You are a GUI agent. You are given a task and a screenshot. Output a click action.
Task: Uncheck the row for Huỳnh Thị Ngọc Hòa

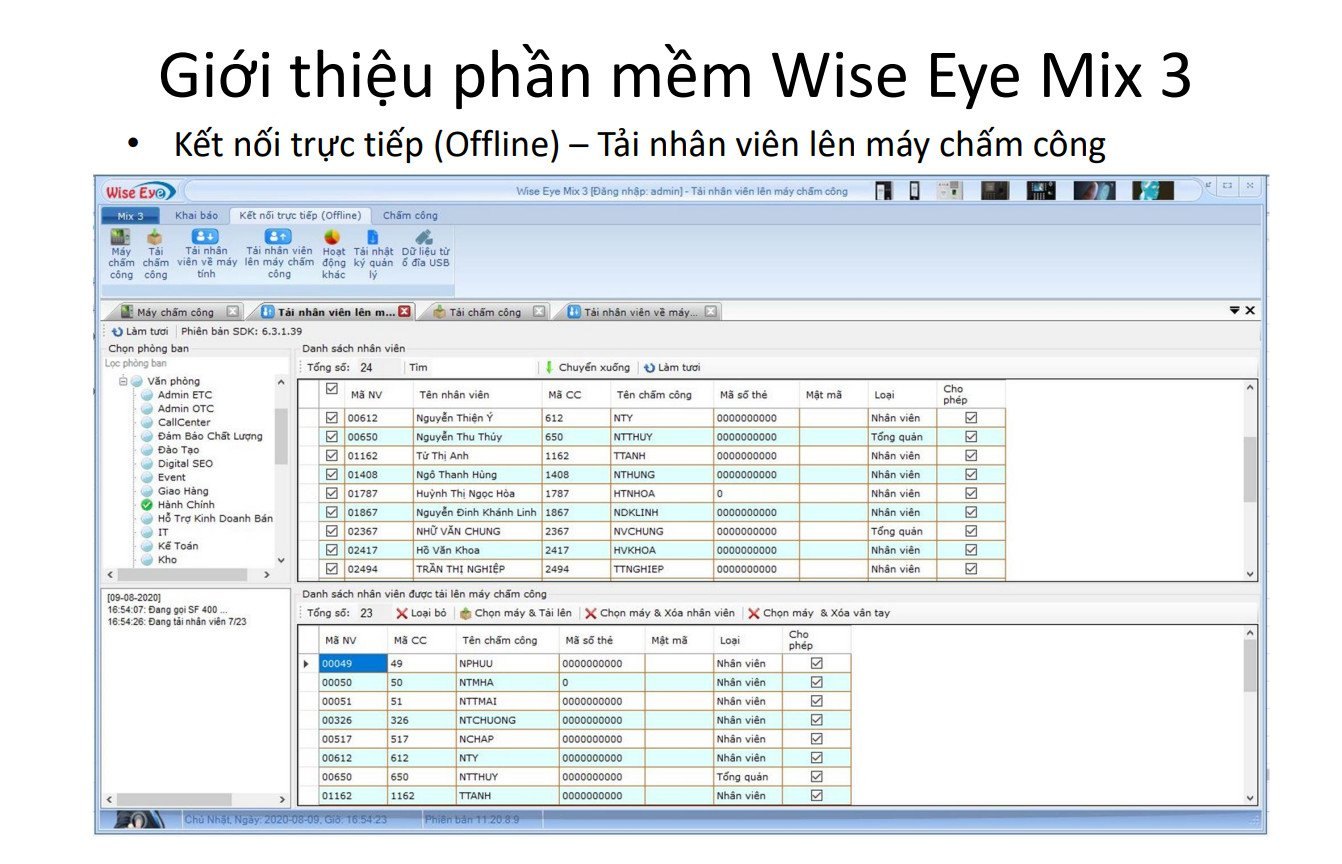[332, 494]
